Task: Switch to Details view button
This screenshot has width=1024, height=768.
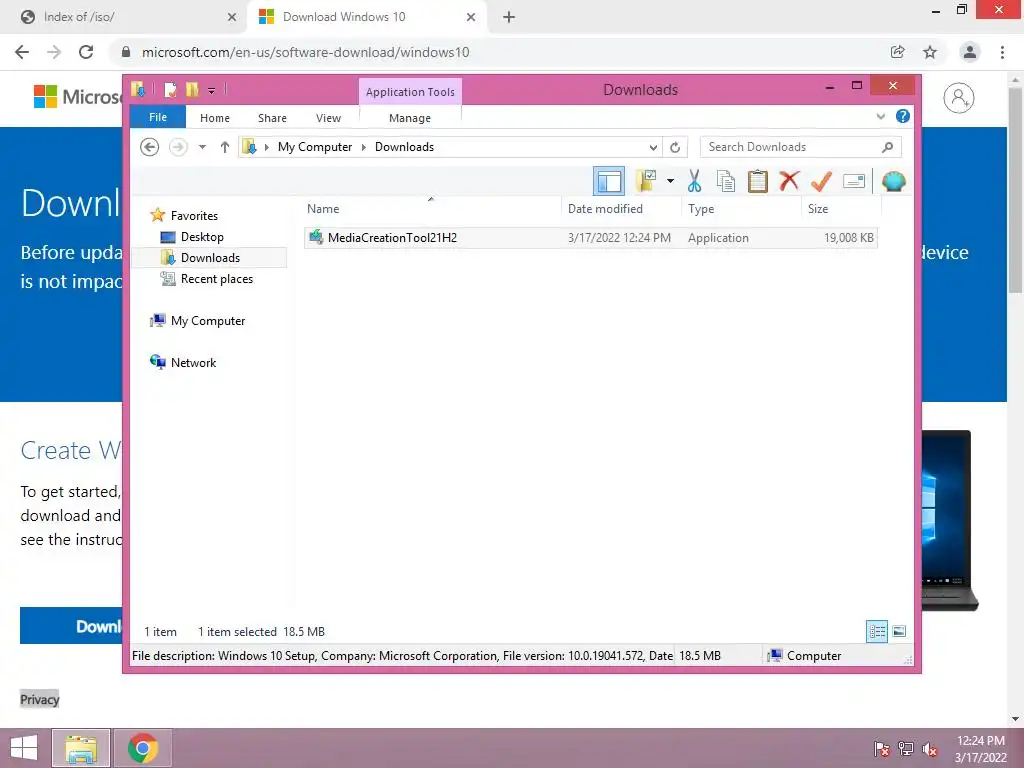Action: pyautogui.click(x=877, y=631)
